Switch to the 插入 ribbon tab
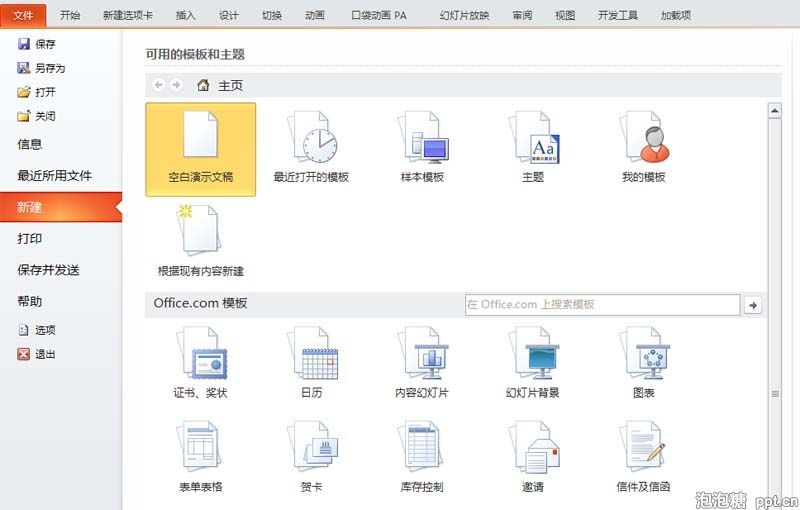The image size is (800, 510). click(x=186, y=15)
